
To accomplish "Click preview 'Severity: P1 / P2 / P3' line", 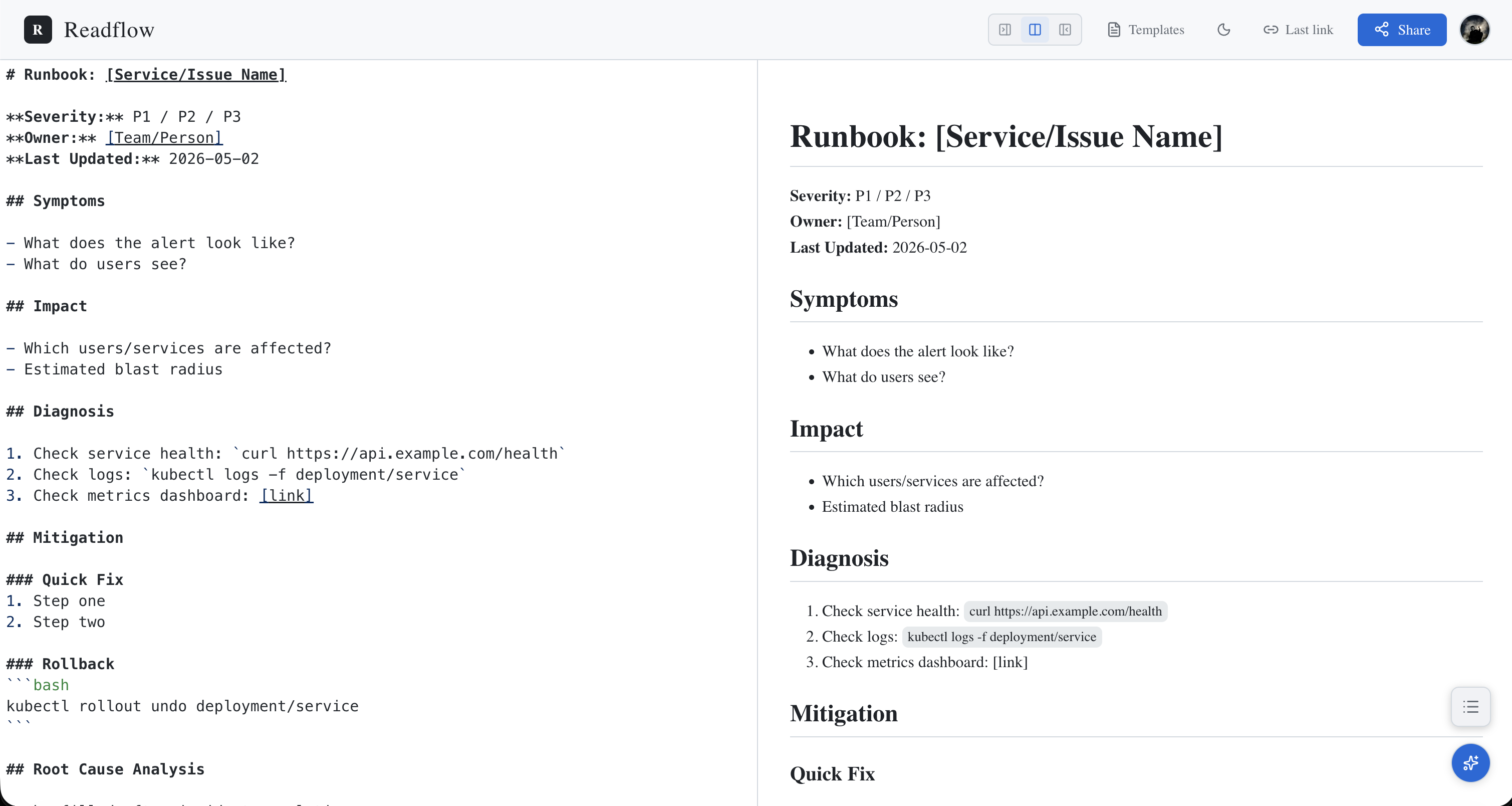I will pyautogui.click(x=860, y=195).
